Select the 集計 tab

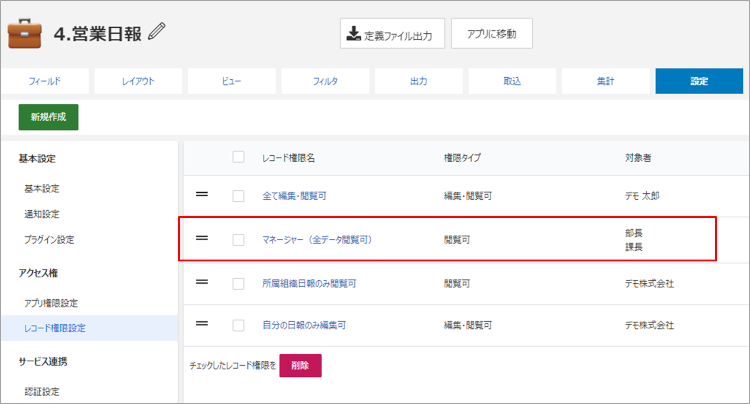606,81
